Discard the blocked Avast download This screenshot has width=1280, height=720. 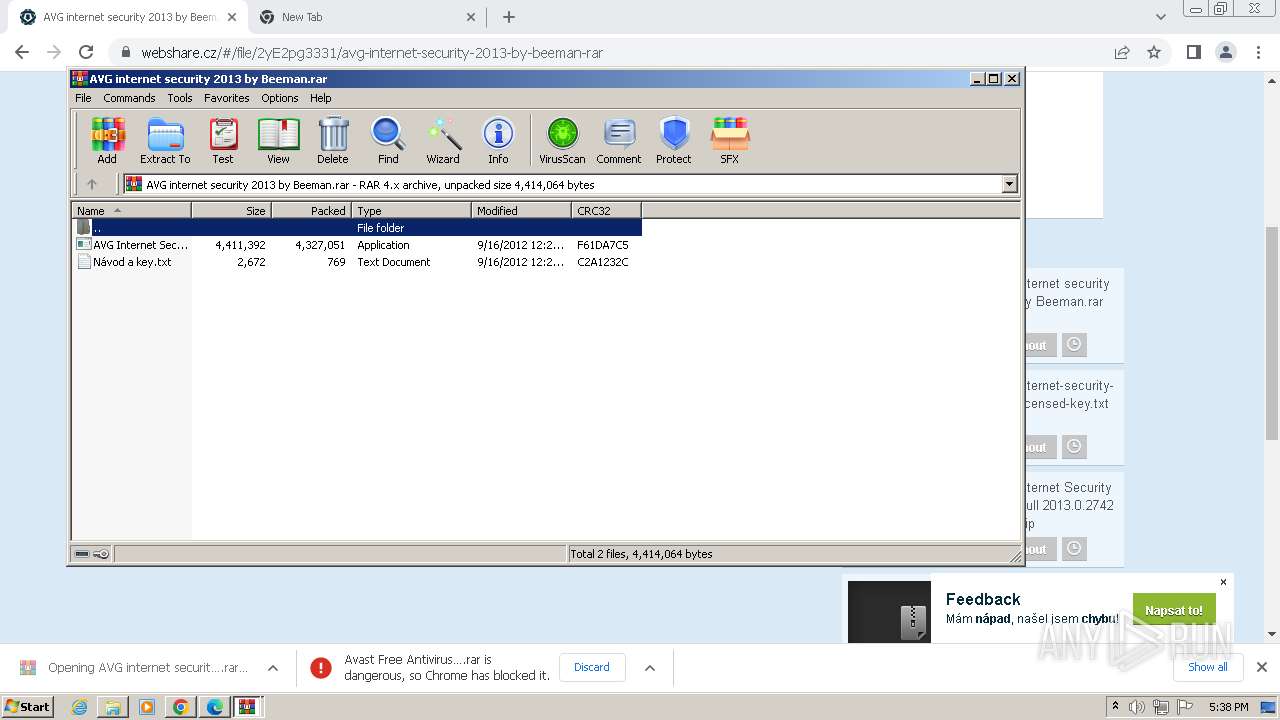coord(592,667)
